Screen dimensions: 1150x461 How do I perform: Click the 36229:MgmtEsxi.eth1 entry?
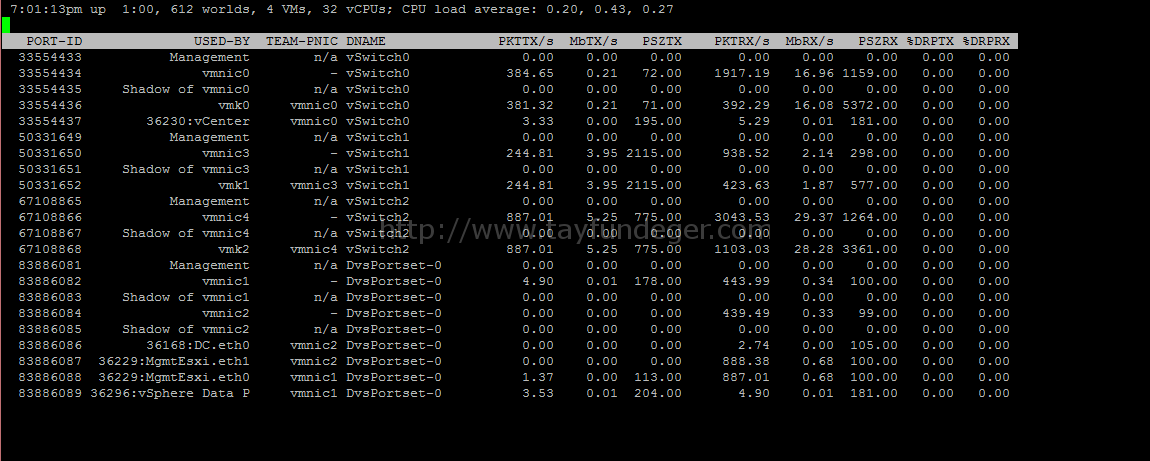coord(174,361)
